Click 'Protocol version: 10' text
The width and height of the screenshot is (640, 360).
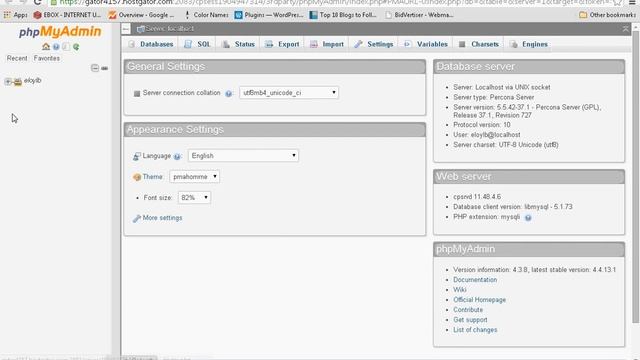point(482,125)
